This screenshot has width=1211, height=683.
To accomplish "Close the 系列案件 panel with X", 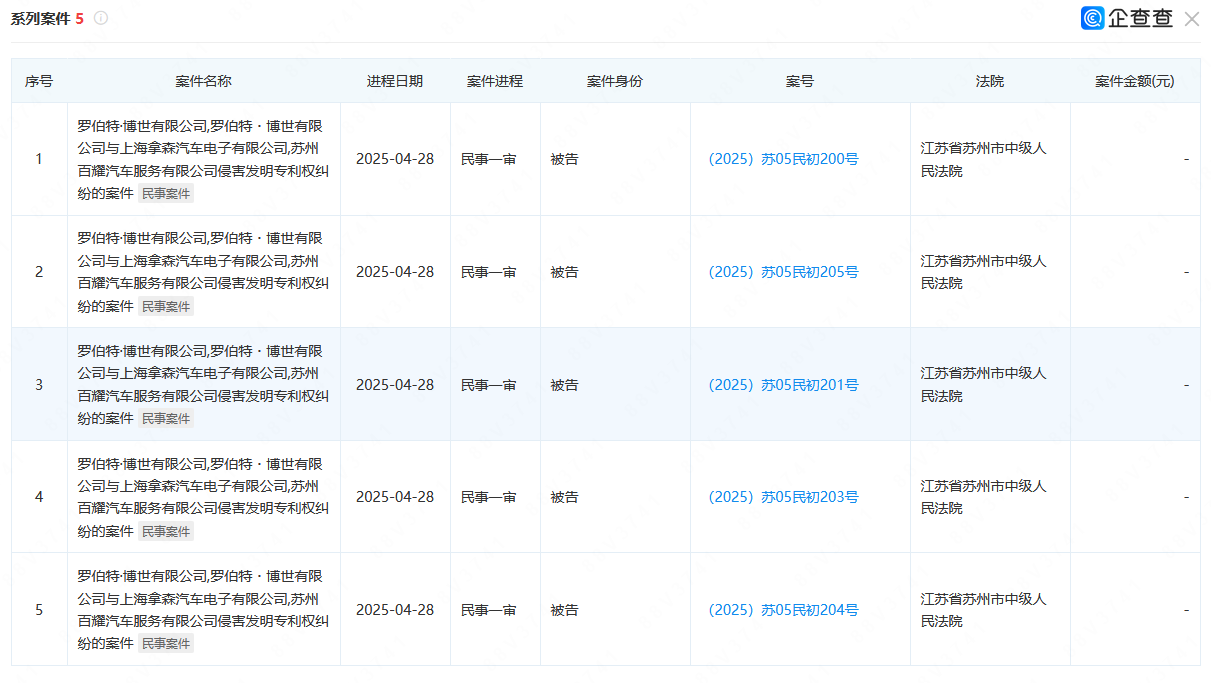I will click(1191, 19).
